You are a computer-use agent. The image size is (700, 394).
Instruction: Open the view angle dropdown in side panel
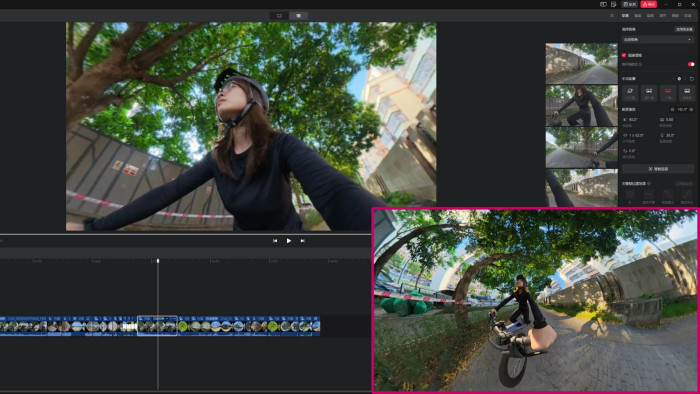658,40
